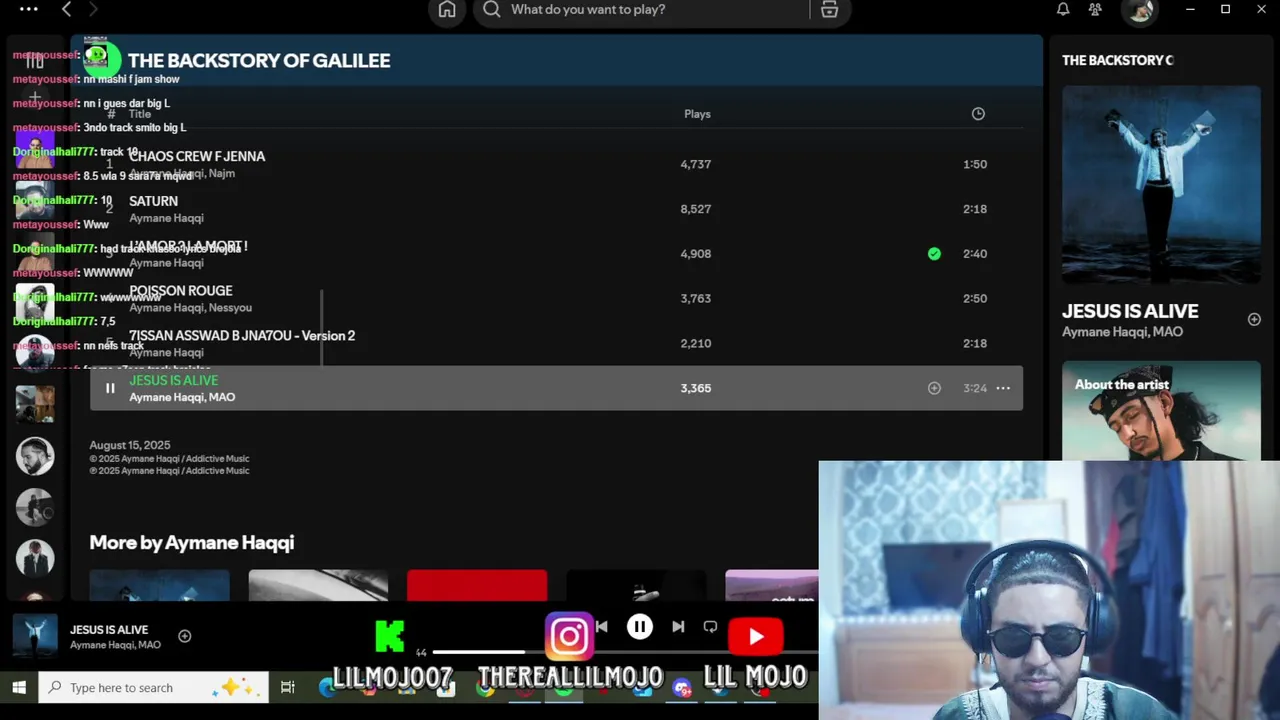Skip to the previous track
This screenshot has width=1280, height=720.
601,627
